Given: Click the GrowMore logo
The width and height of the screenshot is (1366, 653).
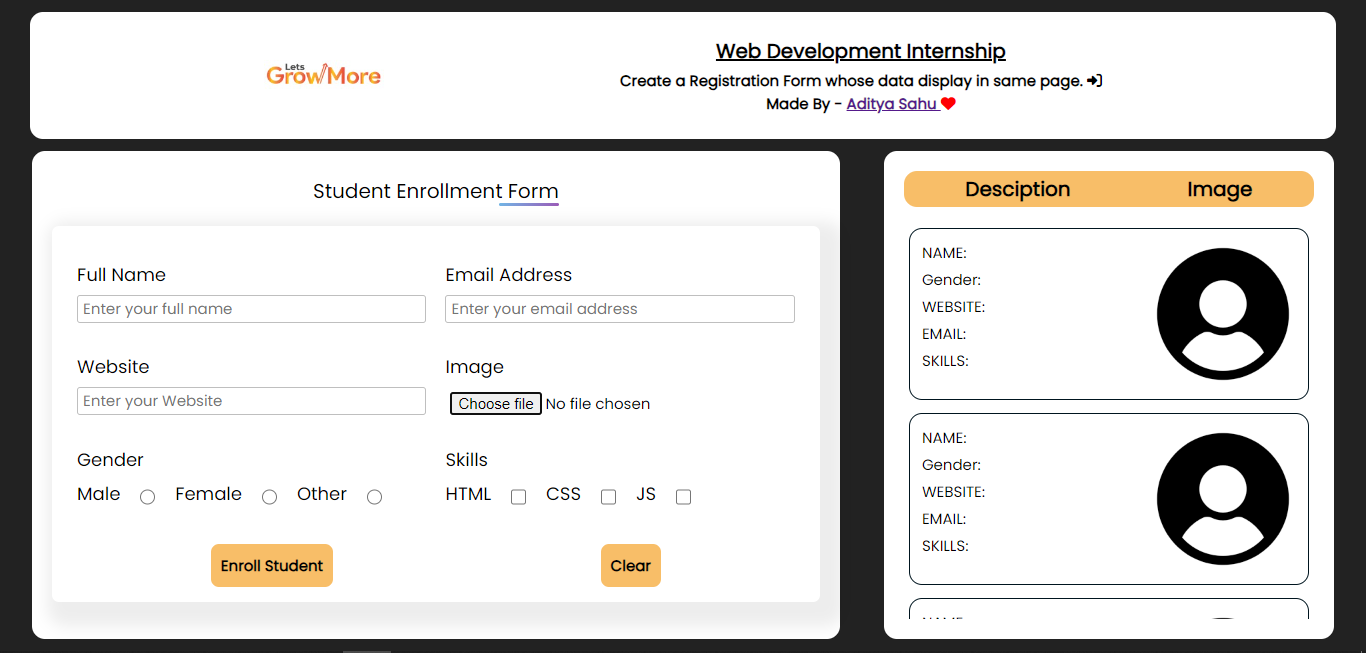Looking at the screenshot, I should point(323,72).
